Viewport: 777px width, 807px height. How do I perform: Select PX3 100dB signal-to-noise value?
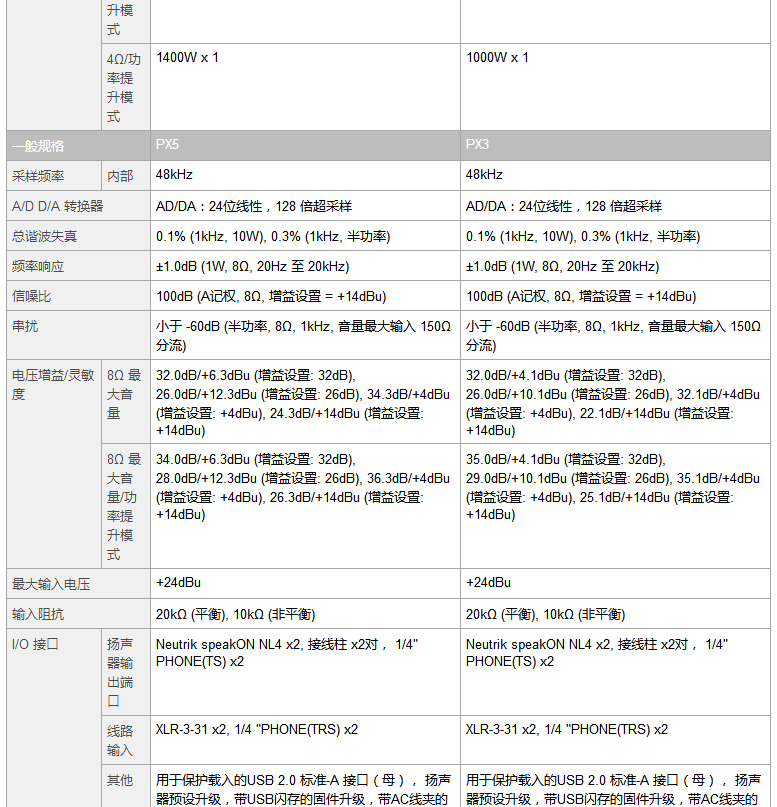(615, 296)
